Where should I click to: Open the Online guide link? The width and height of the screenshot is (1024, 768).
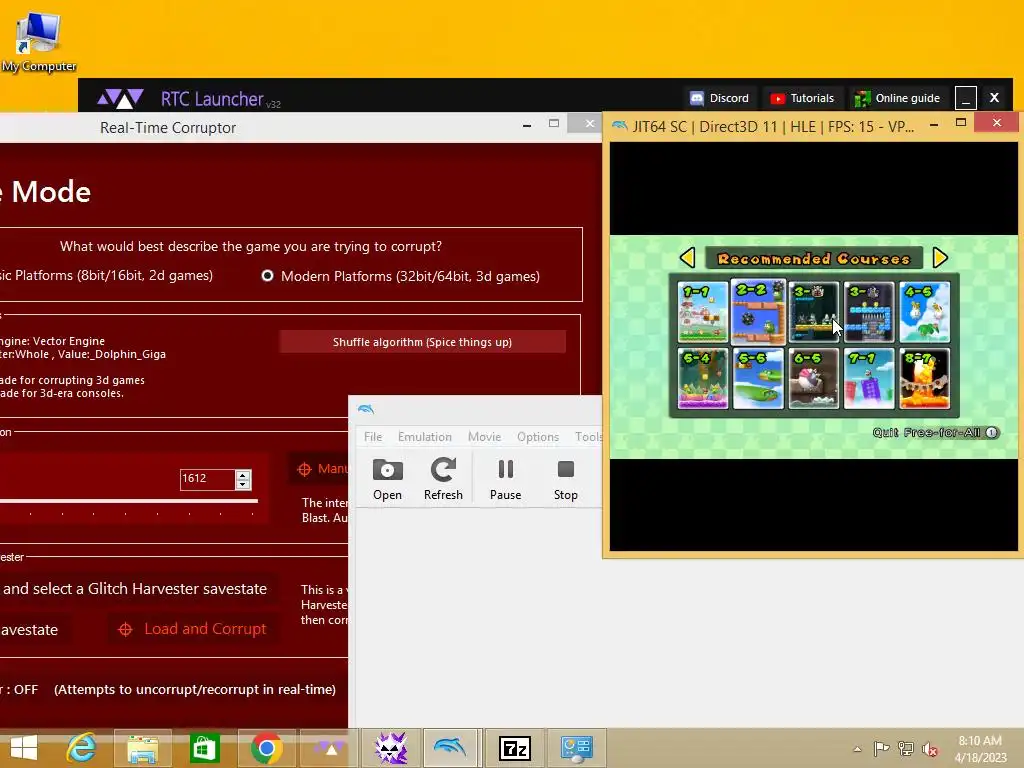897,98
